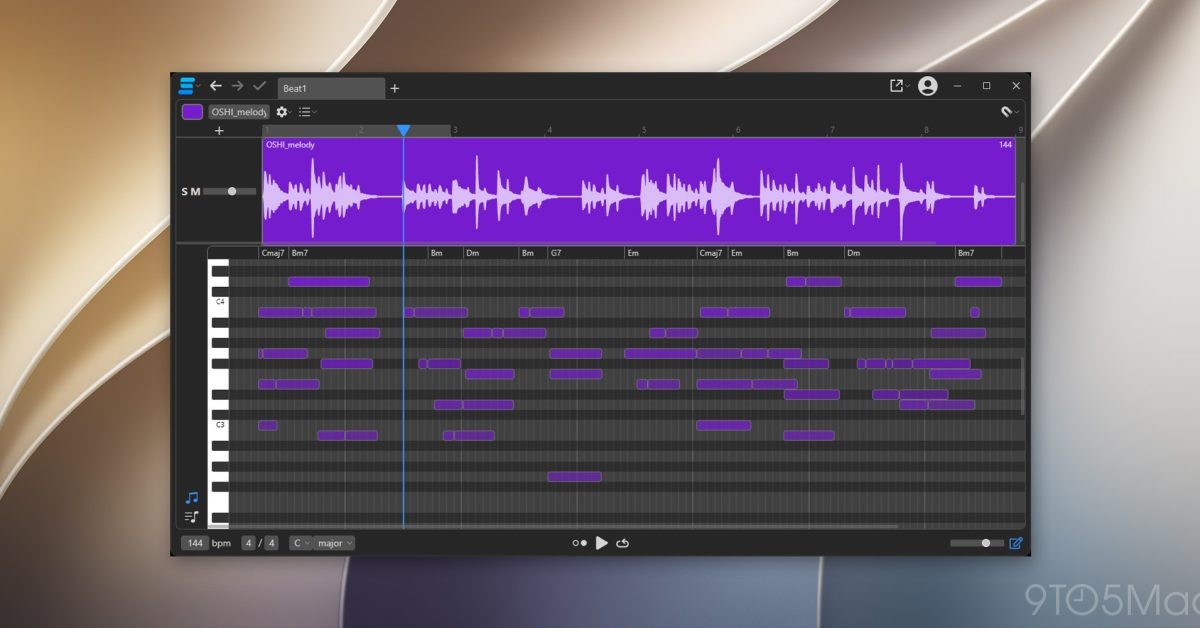
Task: Select the music notes view icon
Action: pyautogui.click(x=191, y=497)
